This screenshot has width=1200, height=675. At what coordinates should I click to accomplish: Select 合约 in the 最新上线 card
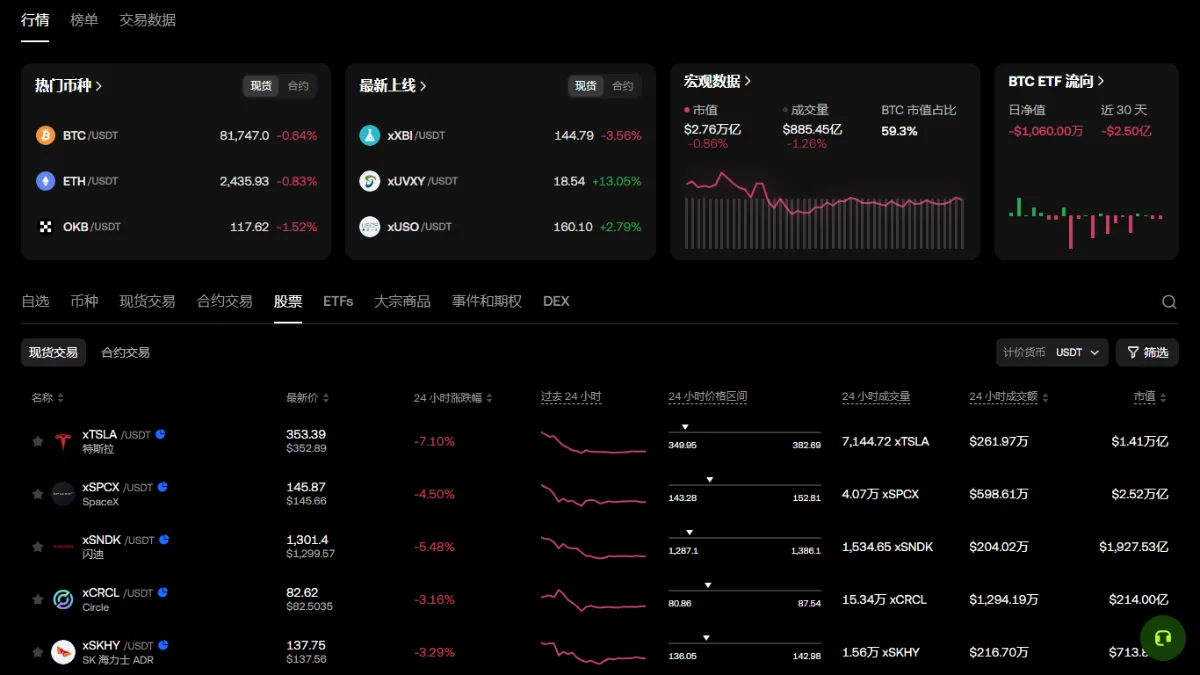(x=623, y=86)
